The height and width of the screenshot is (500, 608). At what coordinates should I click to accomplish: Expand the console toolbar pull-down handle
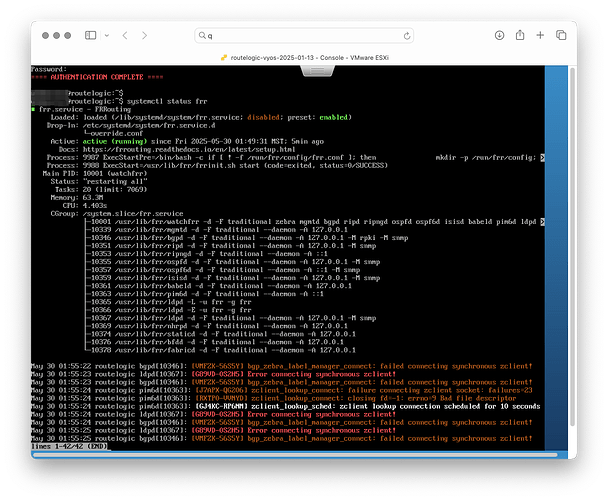point(317,71)
